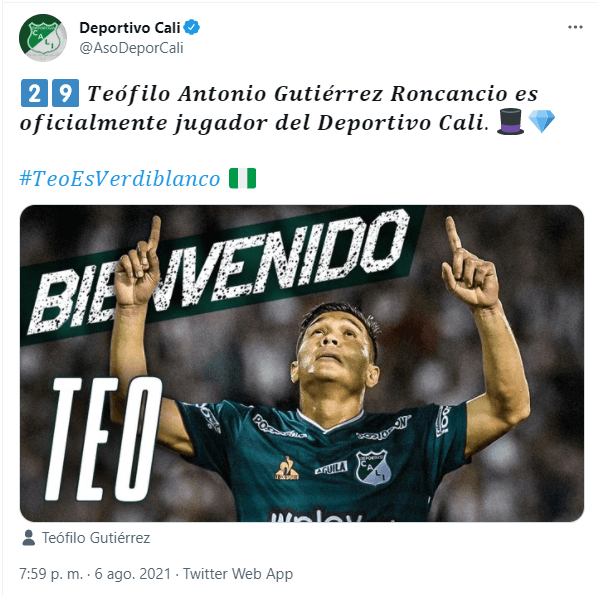Click the top hat emoji
The image size is (598, 596).
510,122
